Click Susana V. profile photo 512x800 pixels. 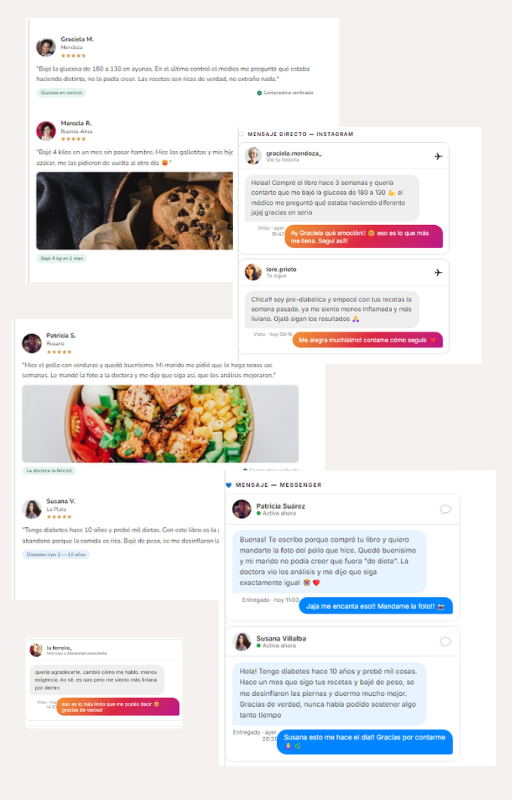32,509
